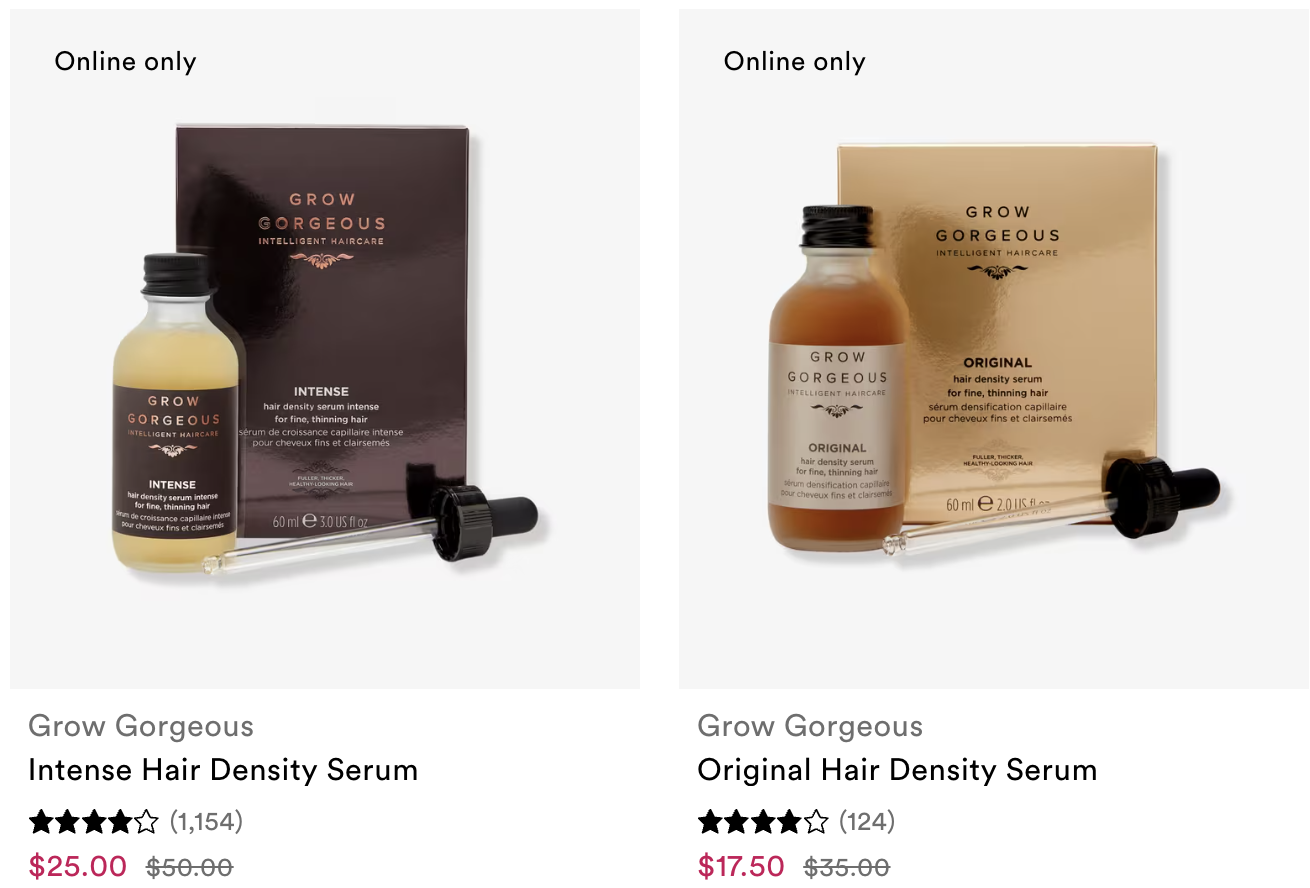Open the 1,154 reviews count
1310x888 pixels.
206,822
